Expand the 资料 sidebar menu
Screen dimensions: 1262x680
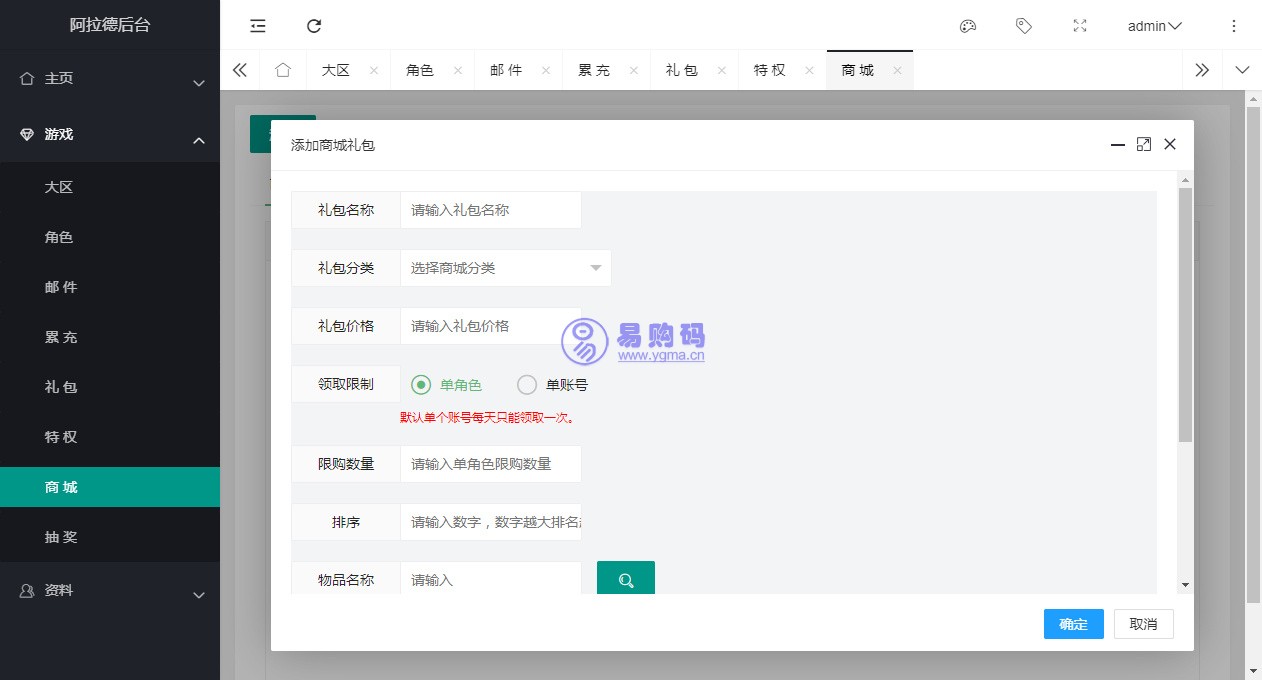point(110,591)
